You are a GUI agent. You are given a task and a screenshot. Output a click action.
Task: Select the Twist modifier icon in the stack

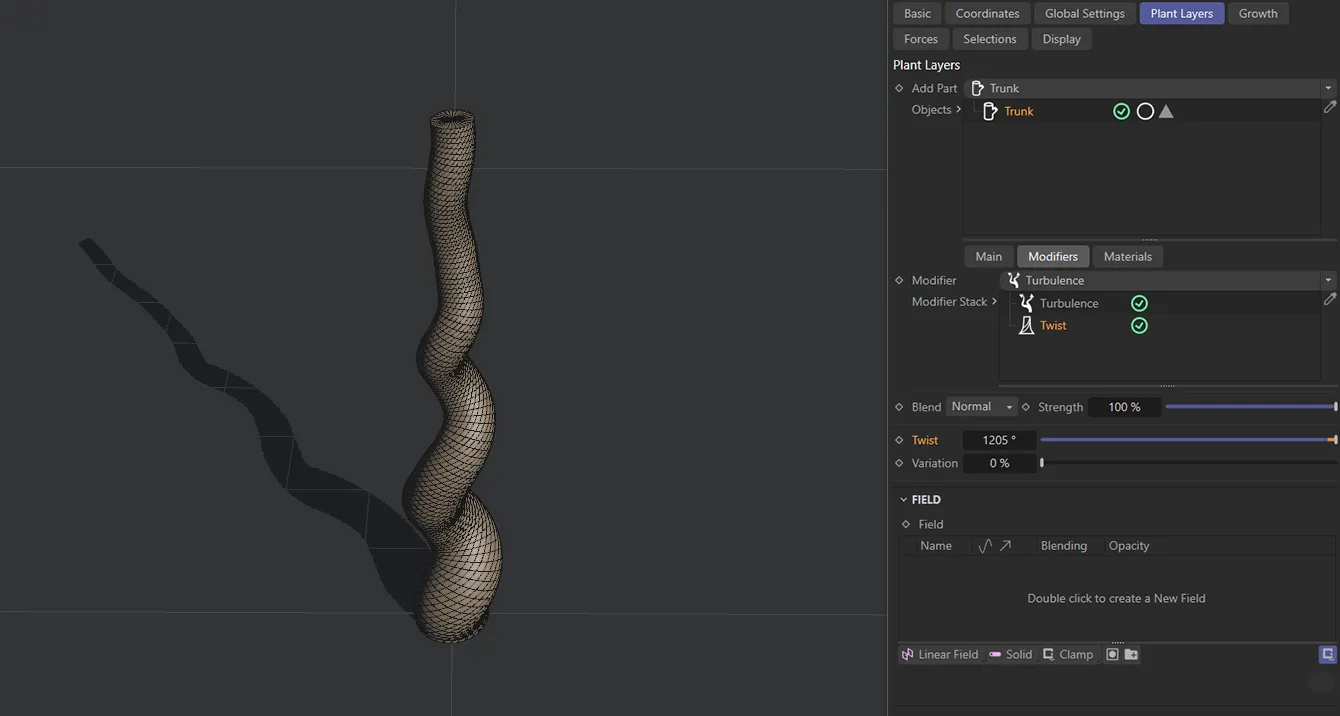click(1027, 325)
